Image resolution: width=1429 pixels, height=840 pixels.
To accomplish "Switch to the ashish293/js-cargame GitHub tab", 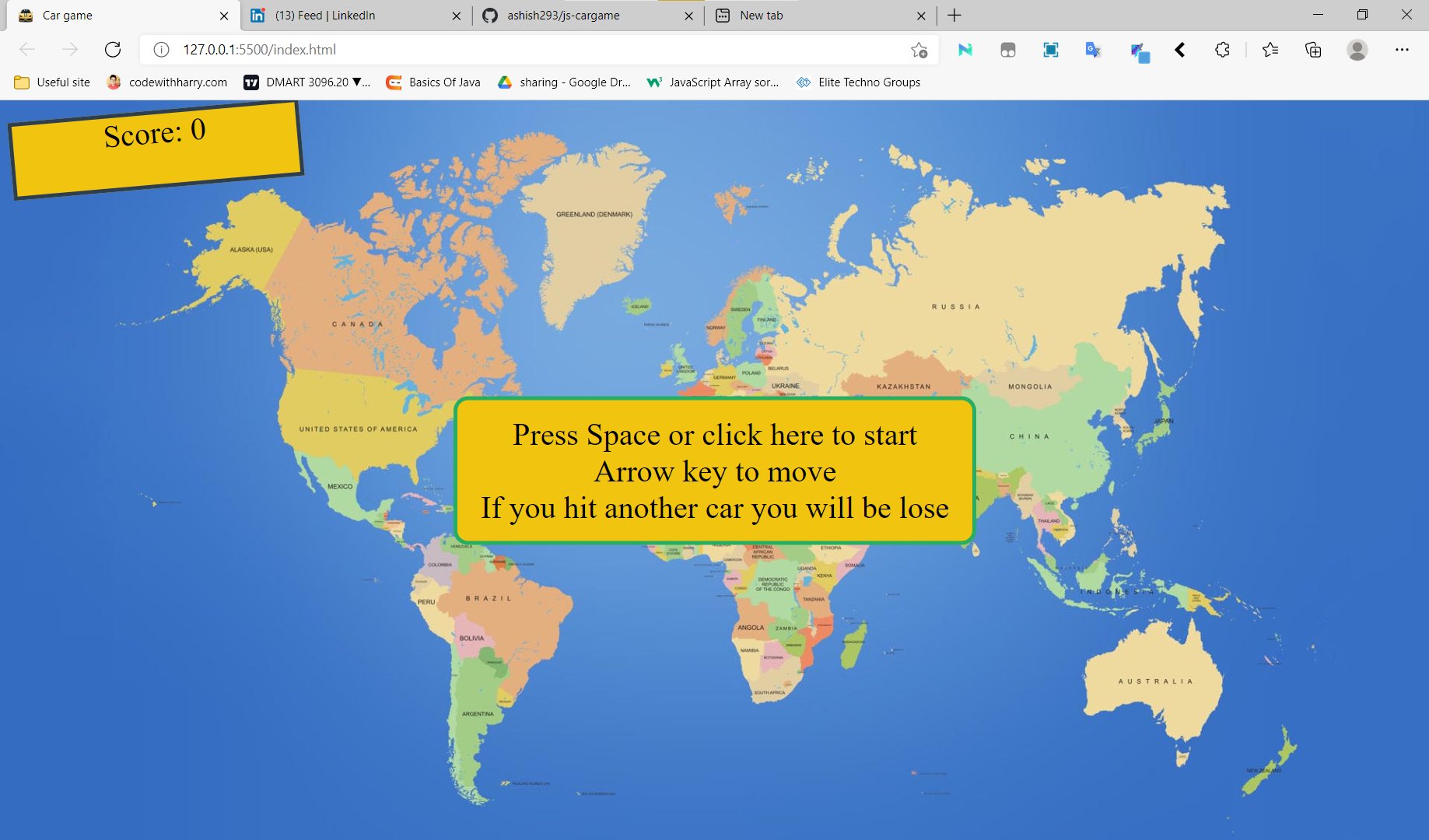I will click(587, 16).
